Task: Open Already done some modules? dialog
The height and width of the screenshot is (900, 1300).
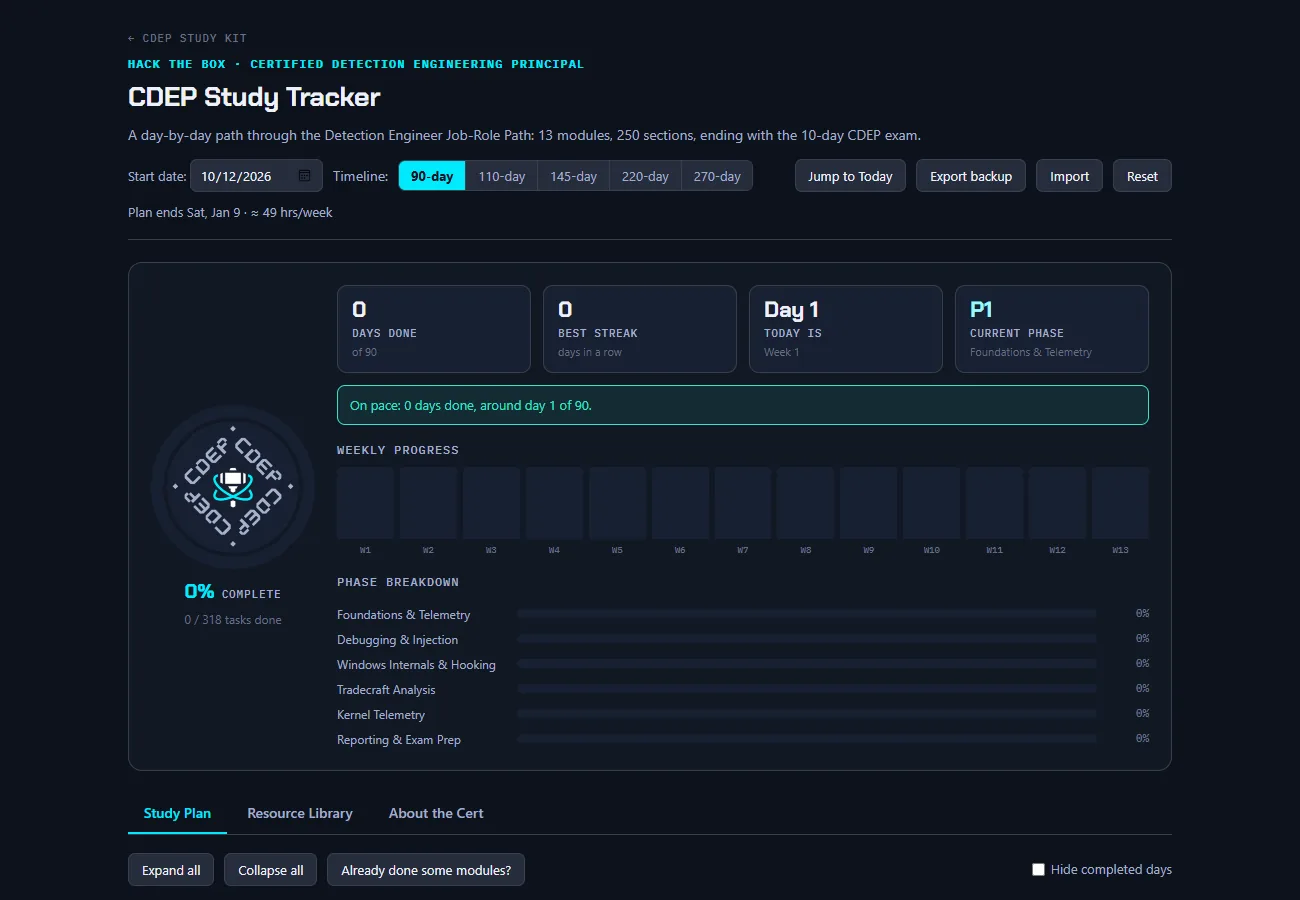Action: click(x=426, y=870)
